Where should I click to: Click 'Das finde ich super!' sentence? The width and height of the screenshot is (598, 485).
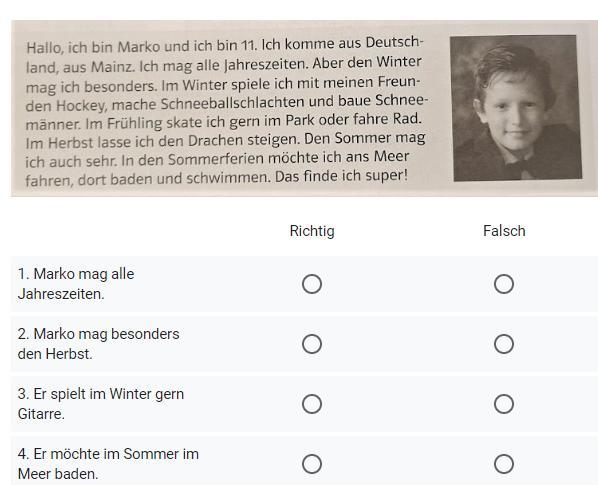click(x=341, y=176)
